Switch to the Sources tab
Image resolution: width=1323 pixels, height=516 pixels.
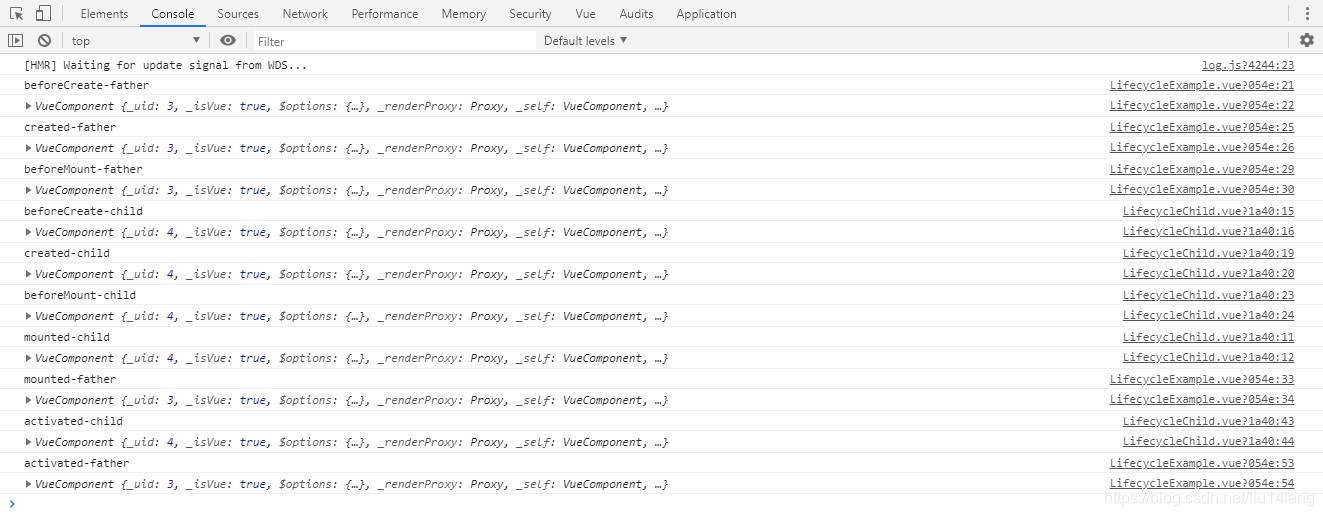click(238, 14)
